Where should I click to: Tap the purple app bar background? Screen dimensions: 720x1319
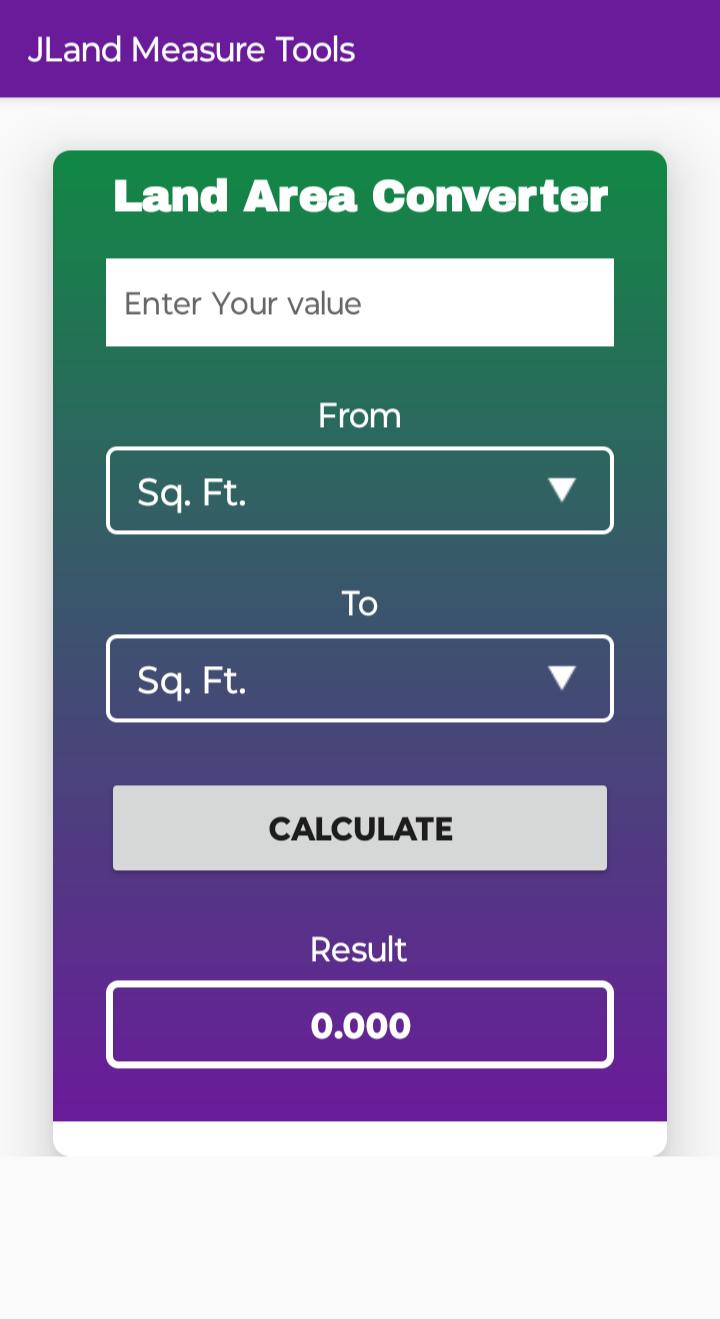pos(540,49)
